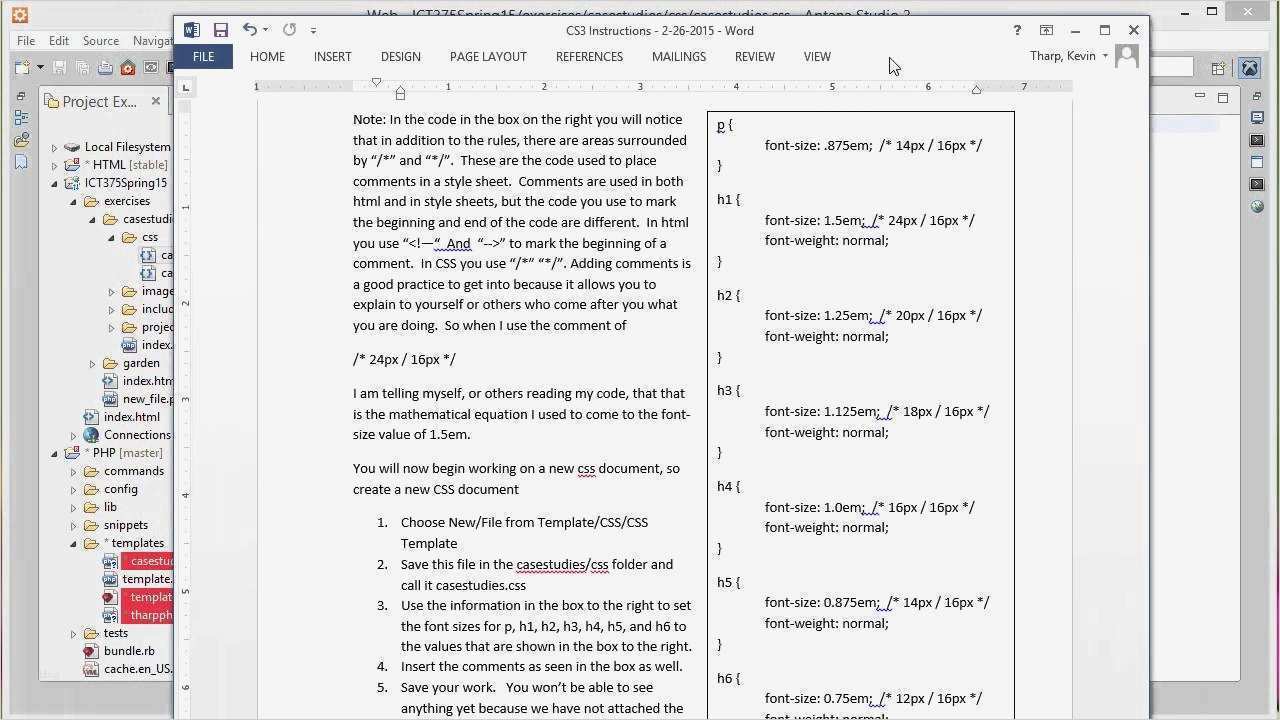Open the upper terminal icon in Aptana's right trim
Viewport: 1280px width, 720px height.
(x=1258, y=139)
